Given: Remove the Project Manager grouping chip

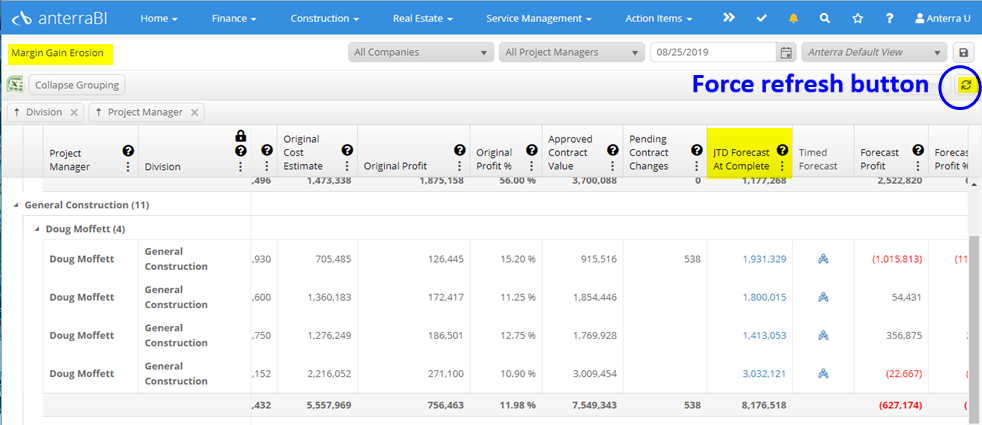Looking at the screenshot, I should click(195, 113).
